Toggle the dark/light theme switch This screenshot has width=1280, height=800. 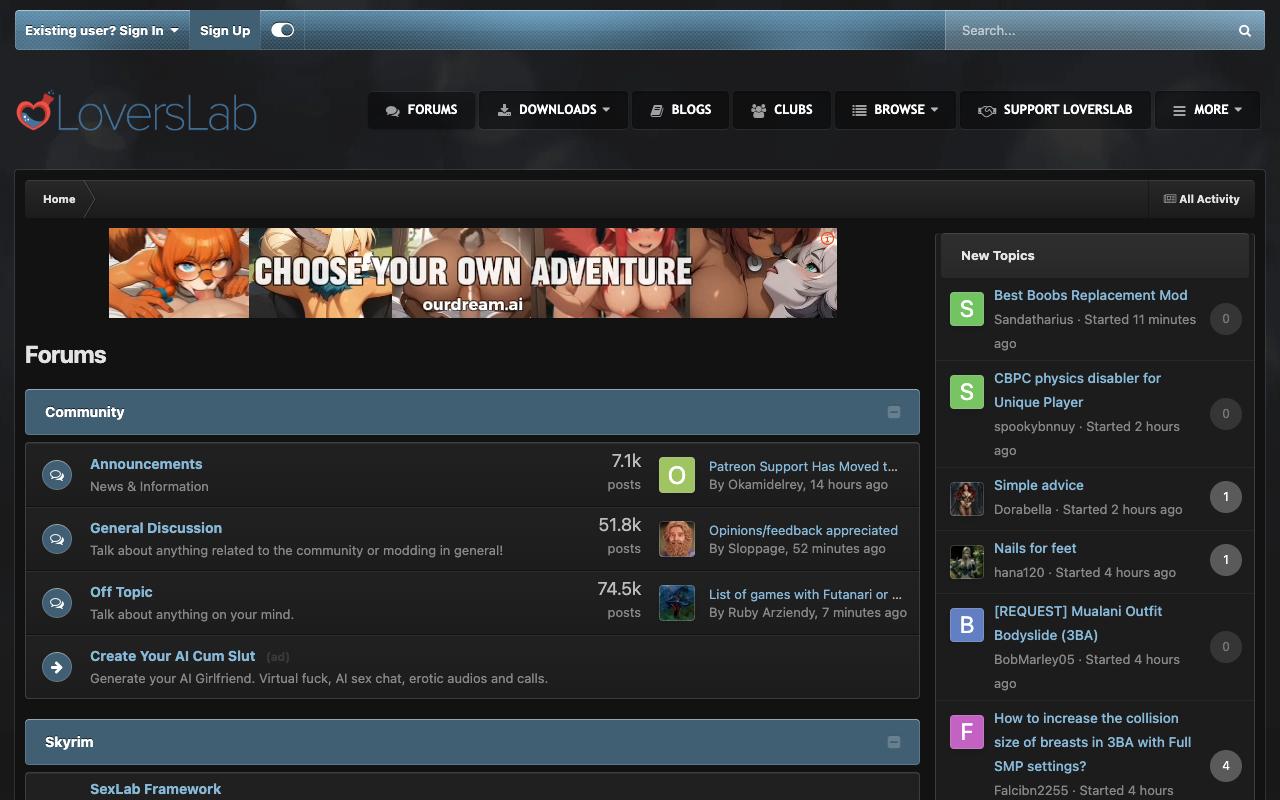(x=282, y=30)
